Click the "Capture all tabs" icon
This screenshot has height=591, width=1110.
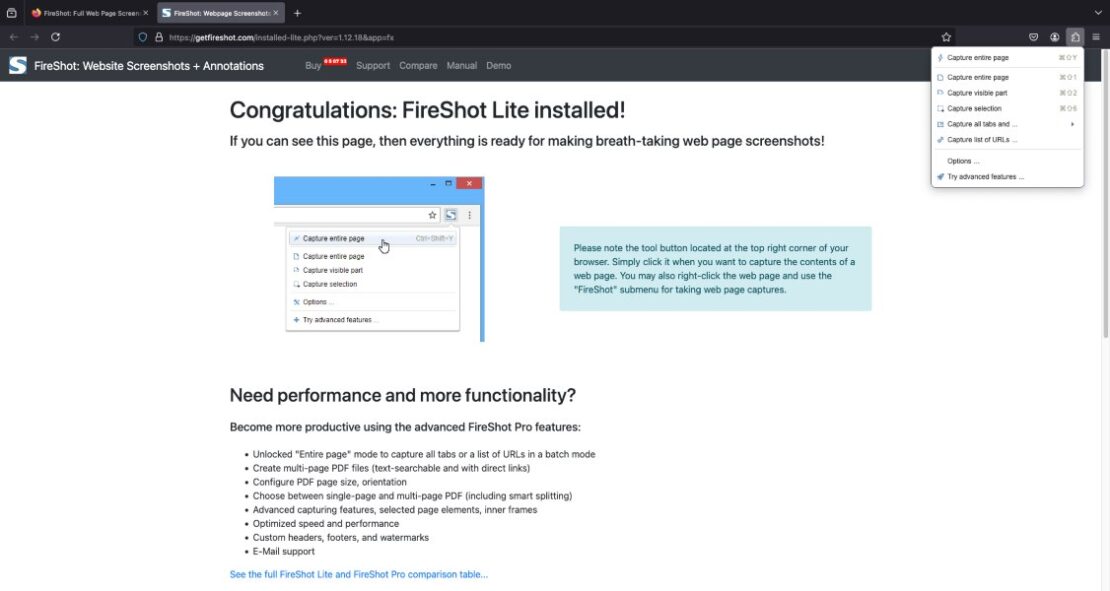click(x=940, y=123)
